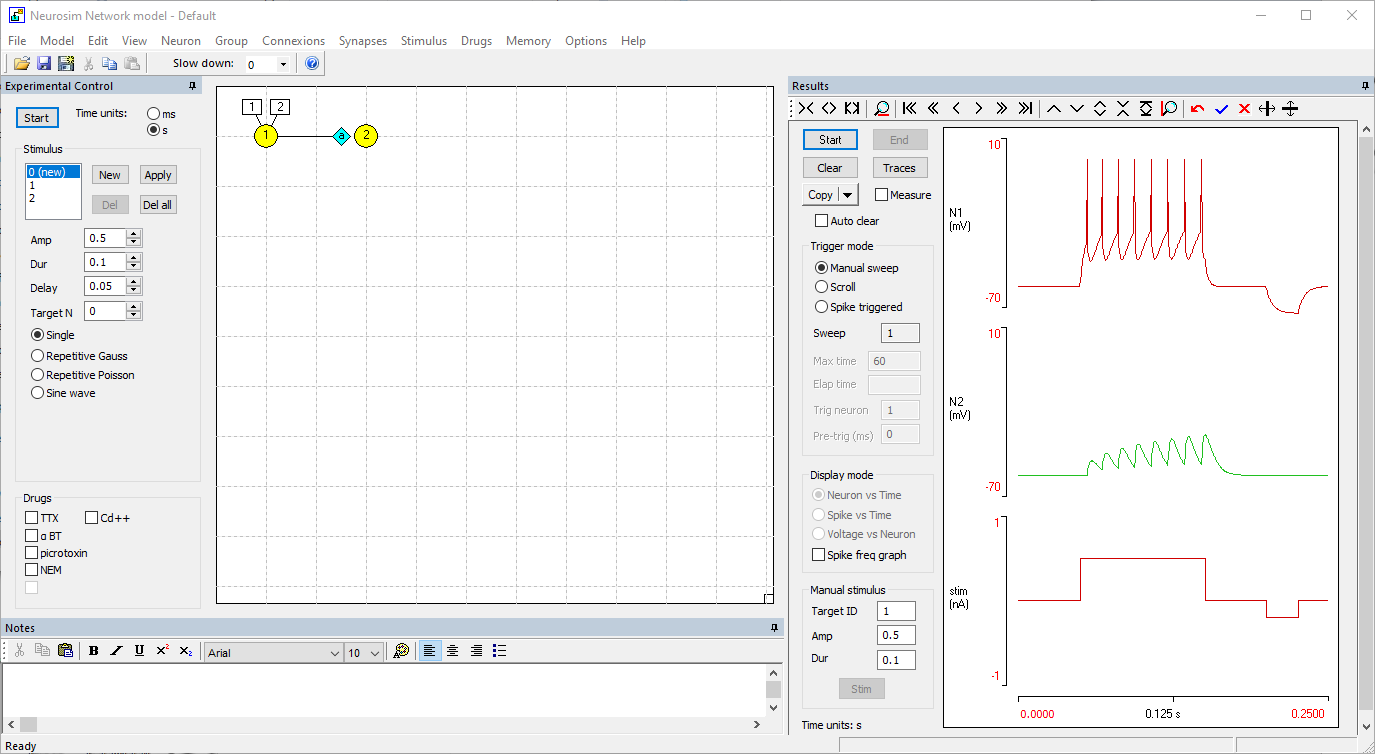This screenshot has height=754, width=1375.
Task: Tick the Auto clear checkbox
Action: 822,221
